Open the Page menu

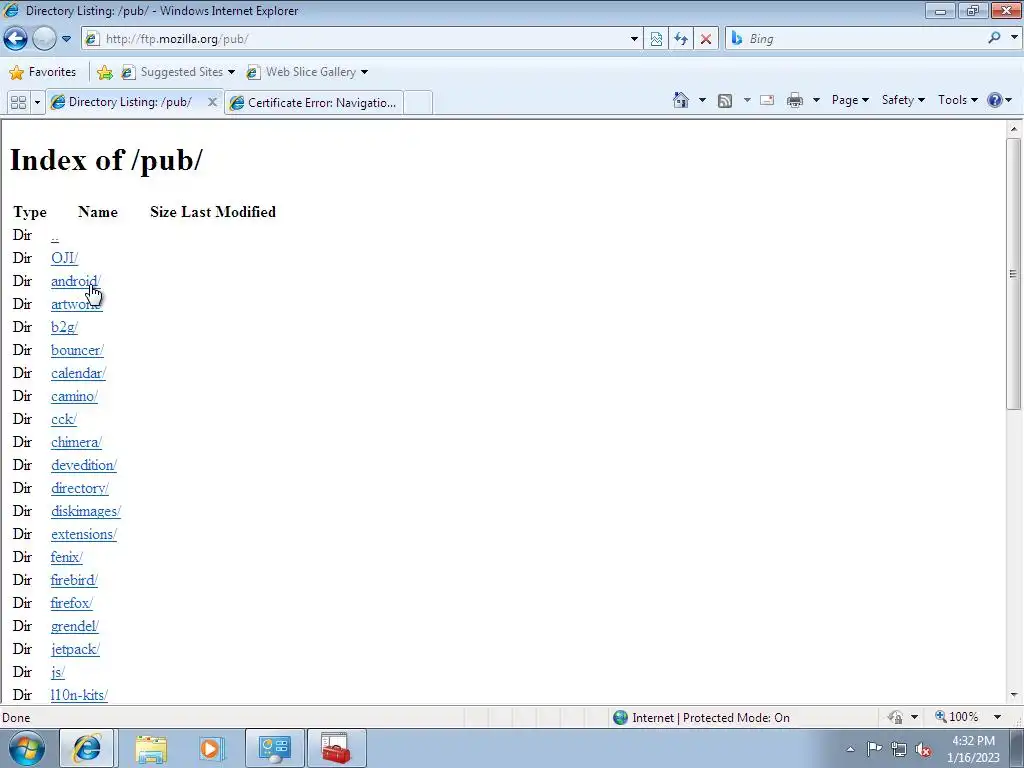click(x=850, y=100)
